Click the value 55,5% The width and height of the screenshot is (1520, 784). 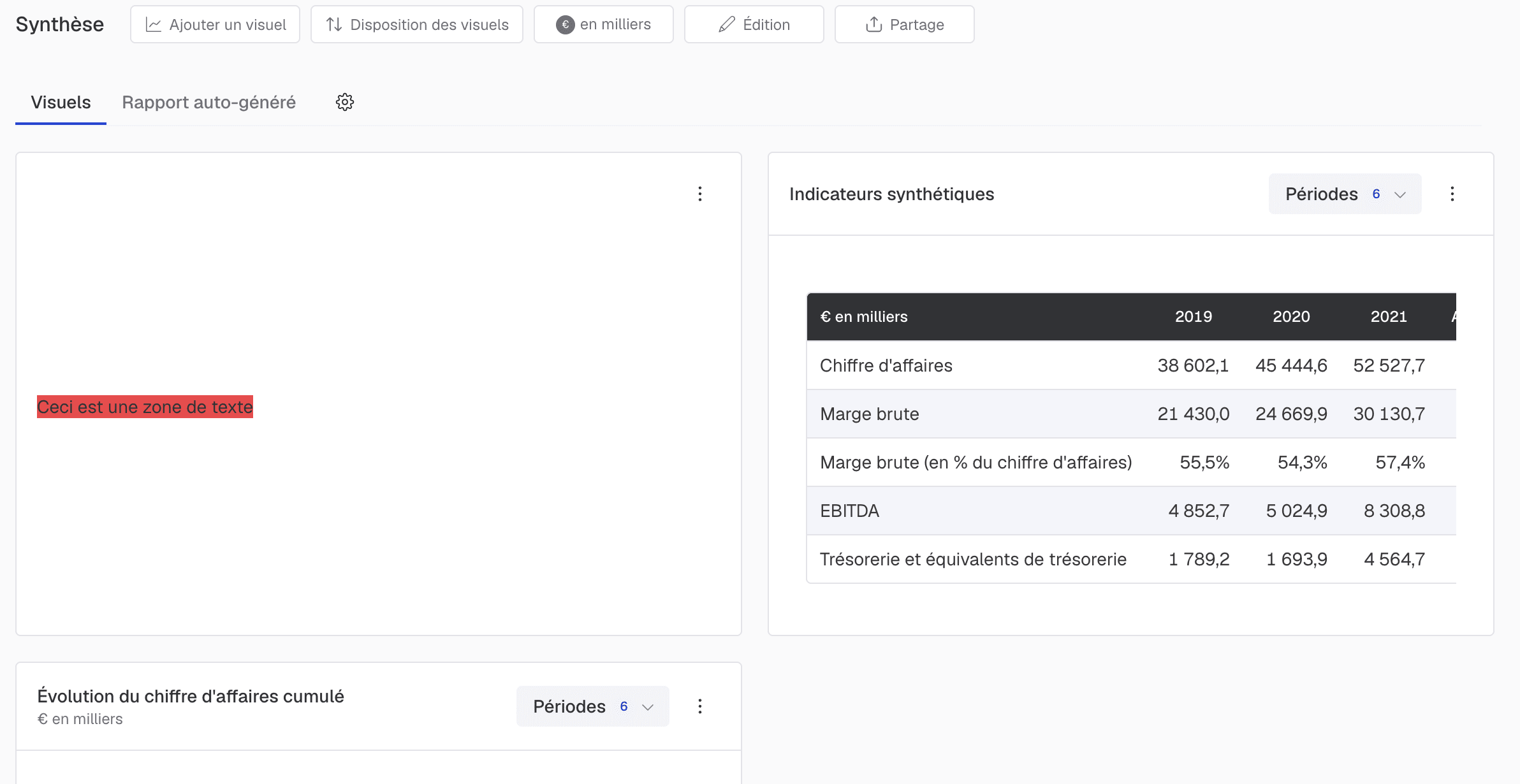[1204, 462]
